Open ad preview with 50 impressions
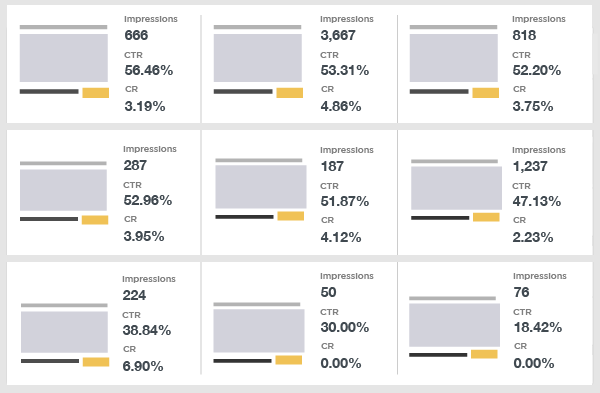 click(x=259, y=331)
